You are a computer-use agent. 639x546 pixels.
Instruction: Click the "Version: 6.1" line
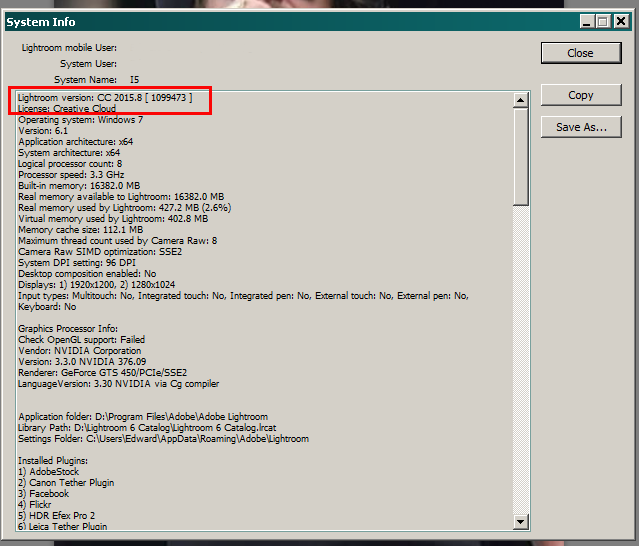tap(43, 131)
